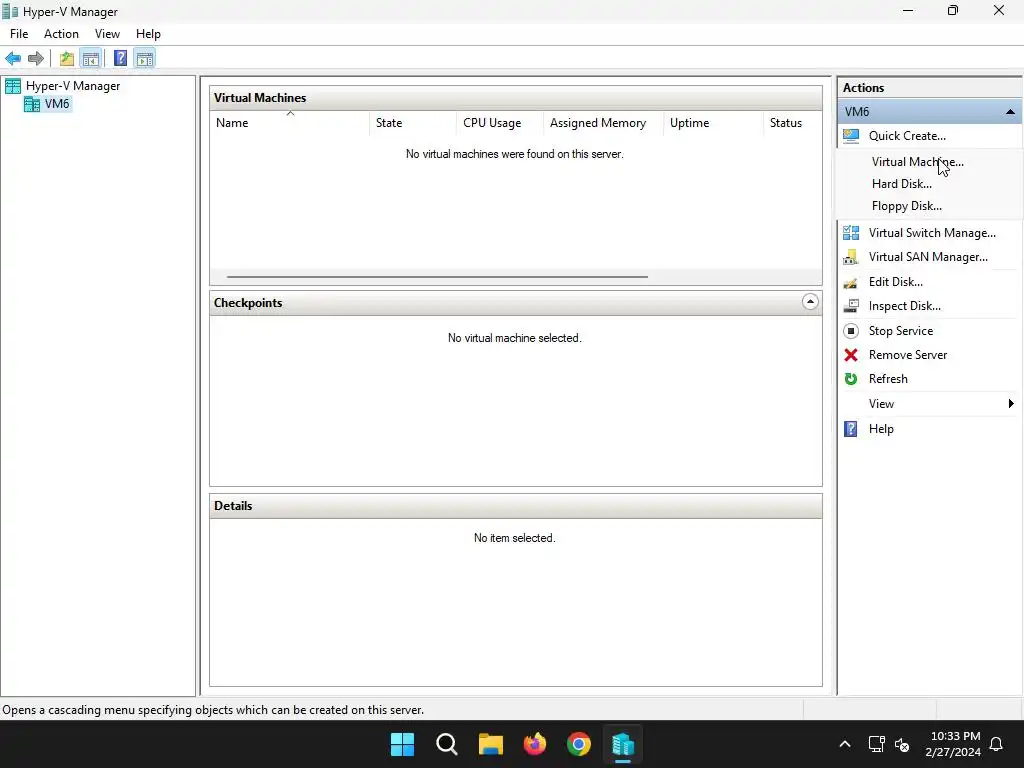This screenshot has height=768, width=1024.
Task: Choose Hard Disk... from the New submenu
Action: tap(901, 184)
